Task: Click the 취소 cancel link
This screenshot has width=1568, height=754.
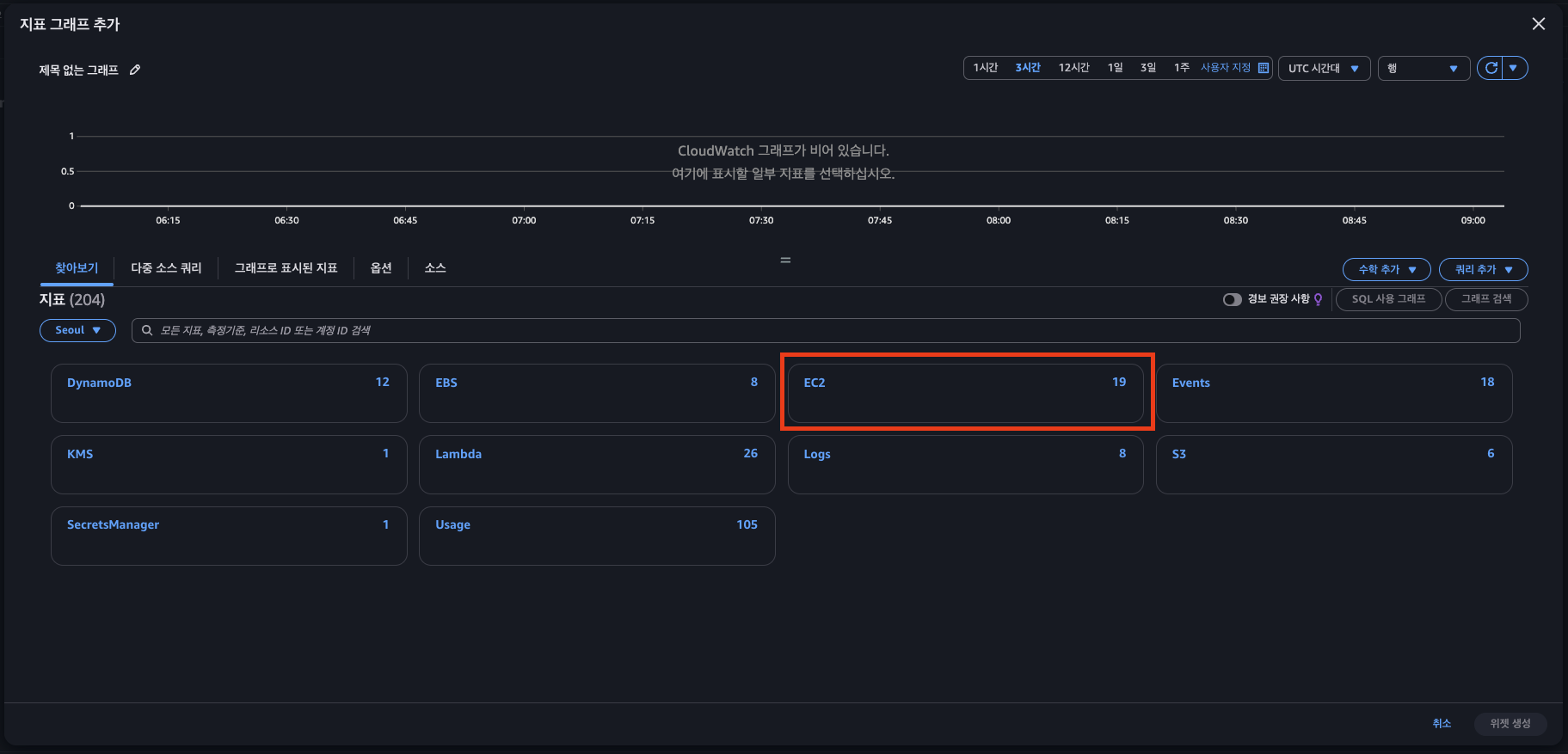Action: point(1442,724)
